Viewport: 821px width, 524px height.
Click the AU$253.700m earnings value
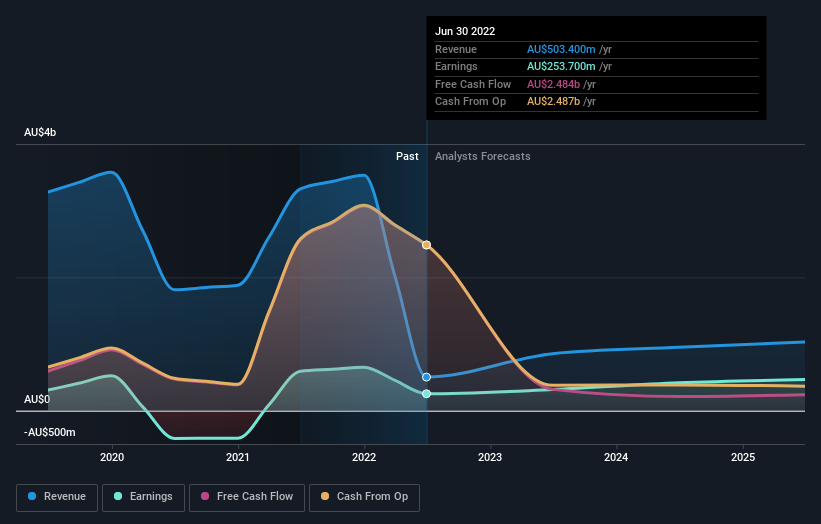561,66
